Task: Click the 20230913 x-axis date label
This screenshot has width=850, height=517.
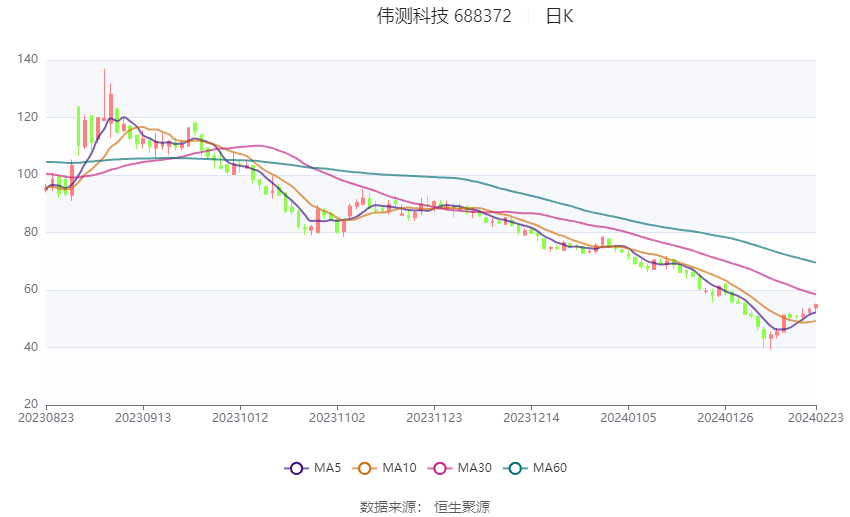Action: tap(143, 418)
